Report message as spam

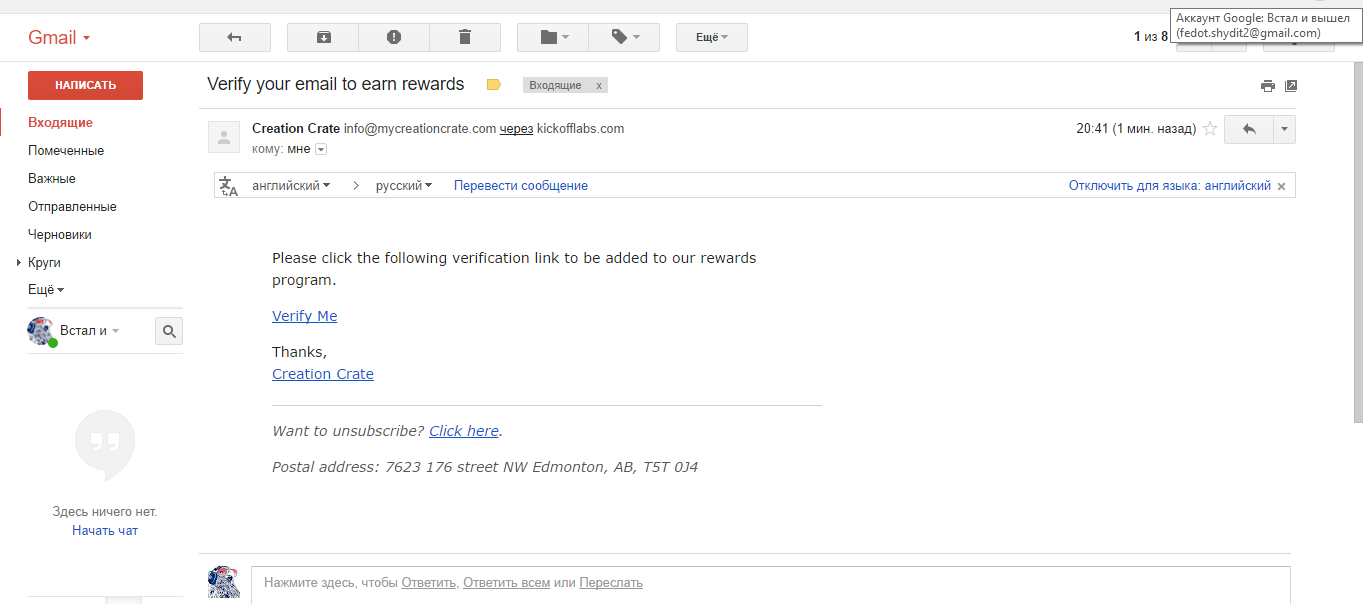394,37
